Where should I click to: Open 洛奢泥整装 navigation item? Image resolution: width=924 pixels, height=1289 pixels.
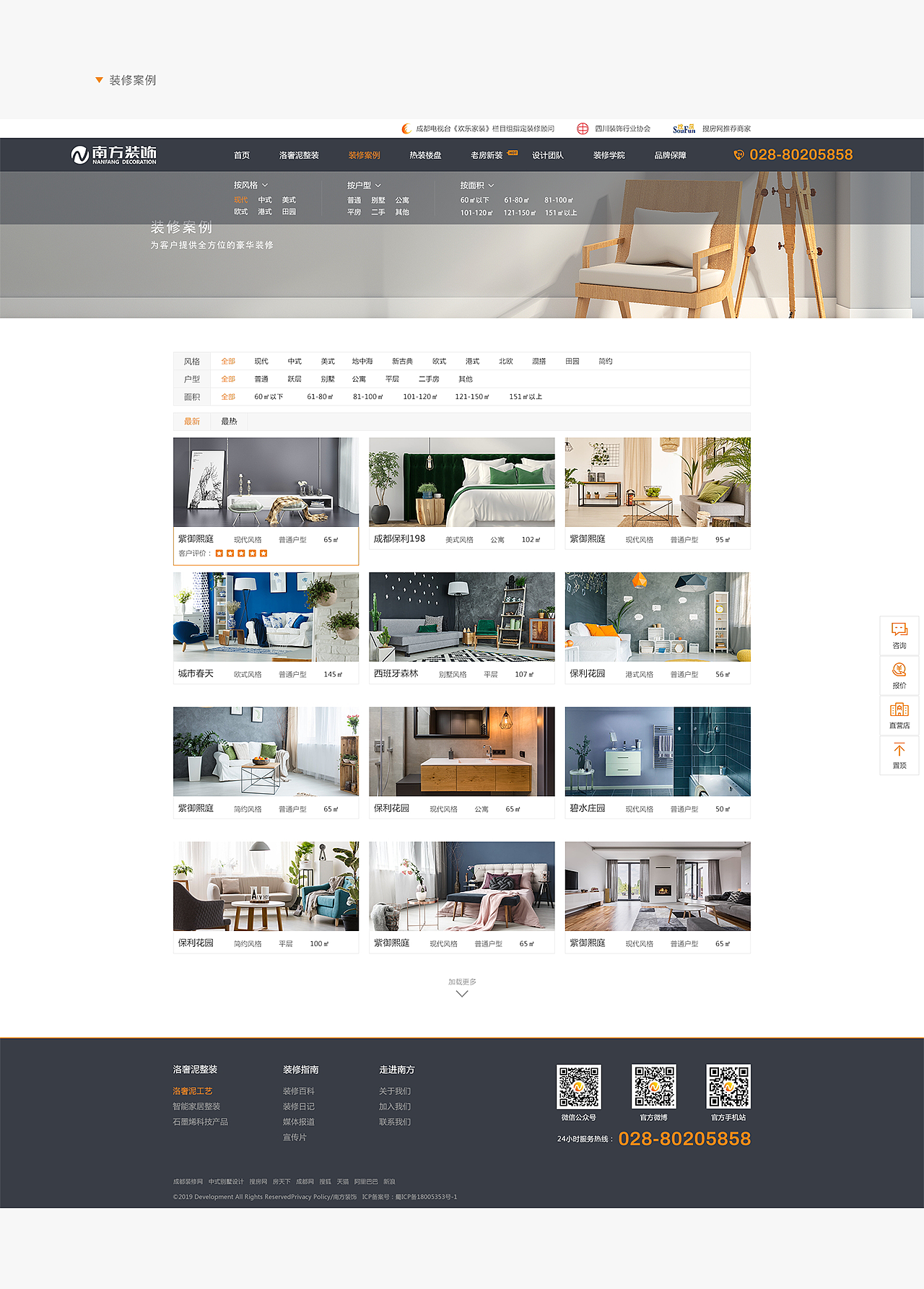[x=299, y=155]
